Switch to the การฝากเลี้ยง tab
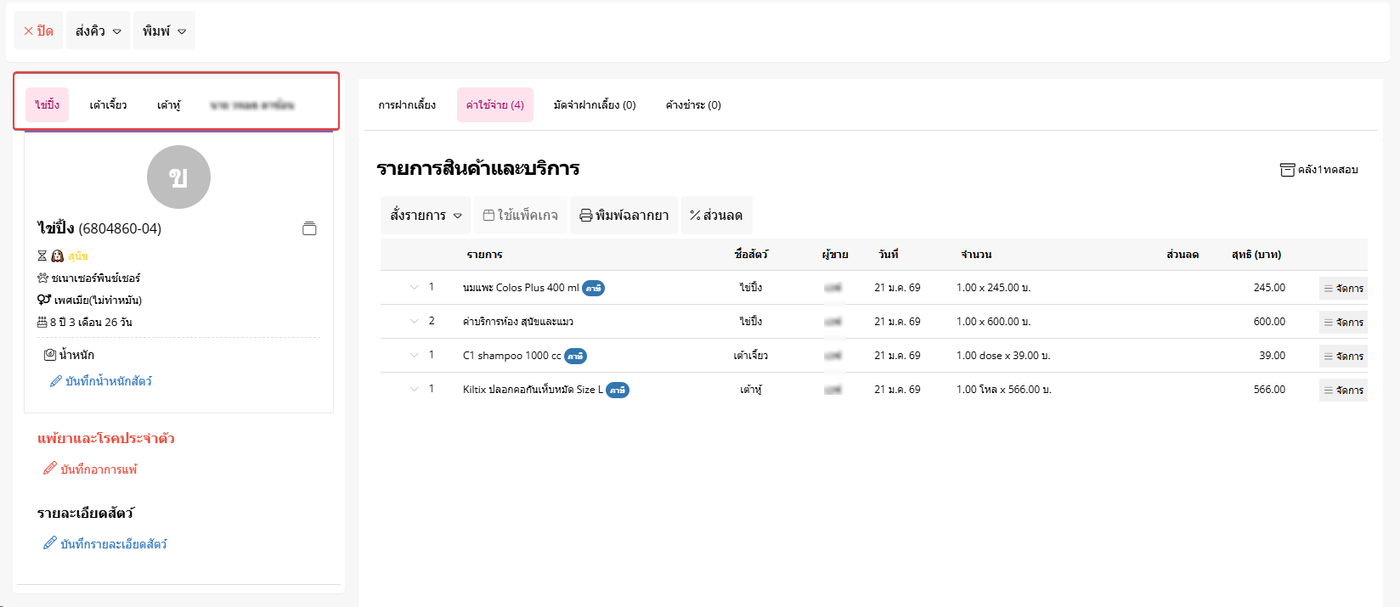This screenshot has height=607, width=1400. tap(407, 105)
